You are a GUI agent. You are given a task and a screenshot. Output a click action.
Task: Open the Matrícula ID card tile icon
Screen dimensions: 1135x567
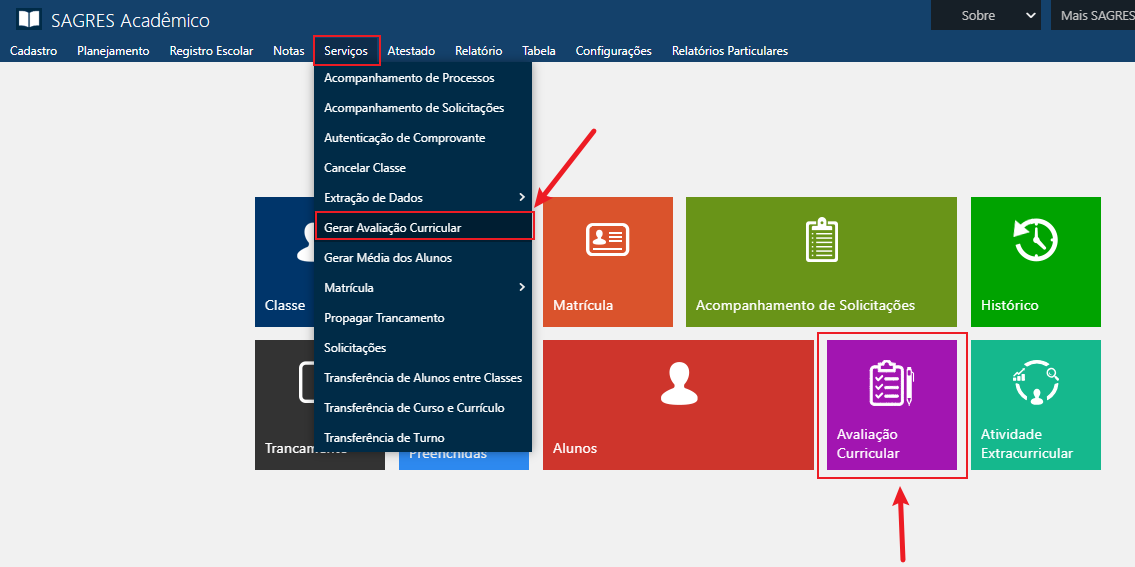point(607,240)
